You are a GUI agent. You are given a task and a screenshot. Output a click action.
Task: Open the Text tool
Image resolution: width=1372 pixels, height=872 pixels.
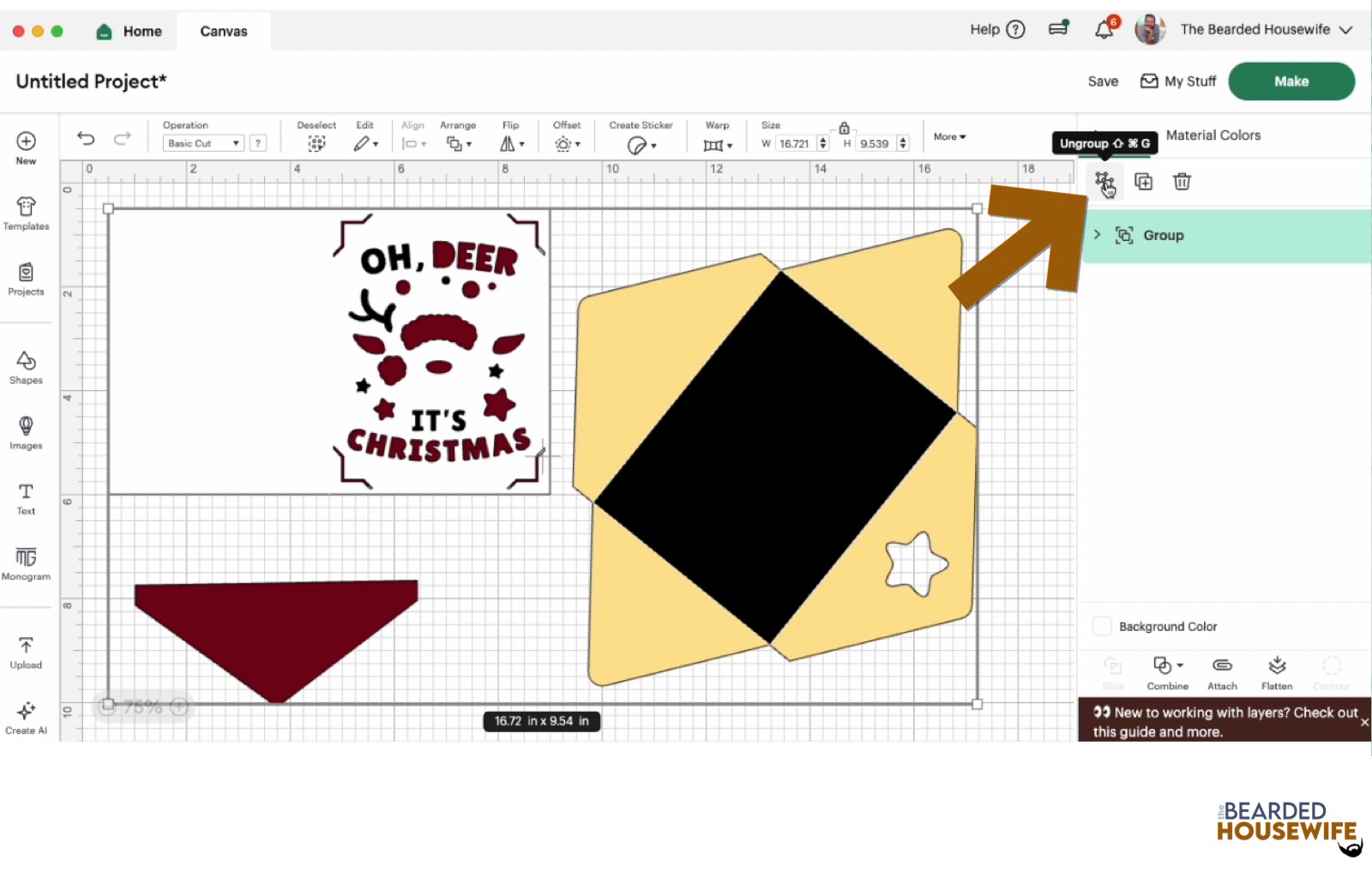tap(26, 497)
